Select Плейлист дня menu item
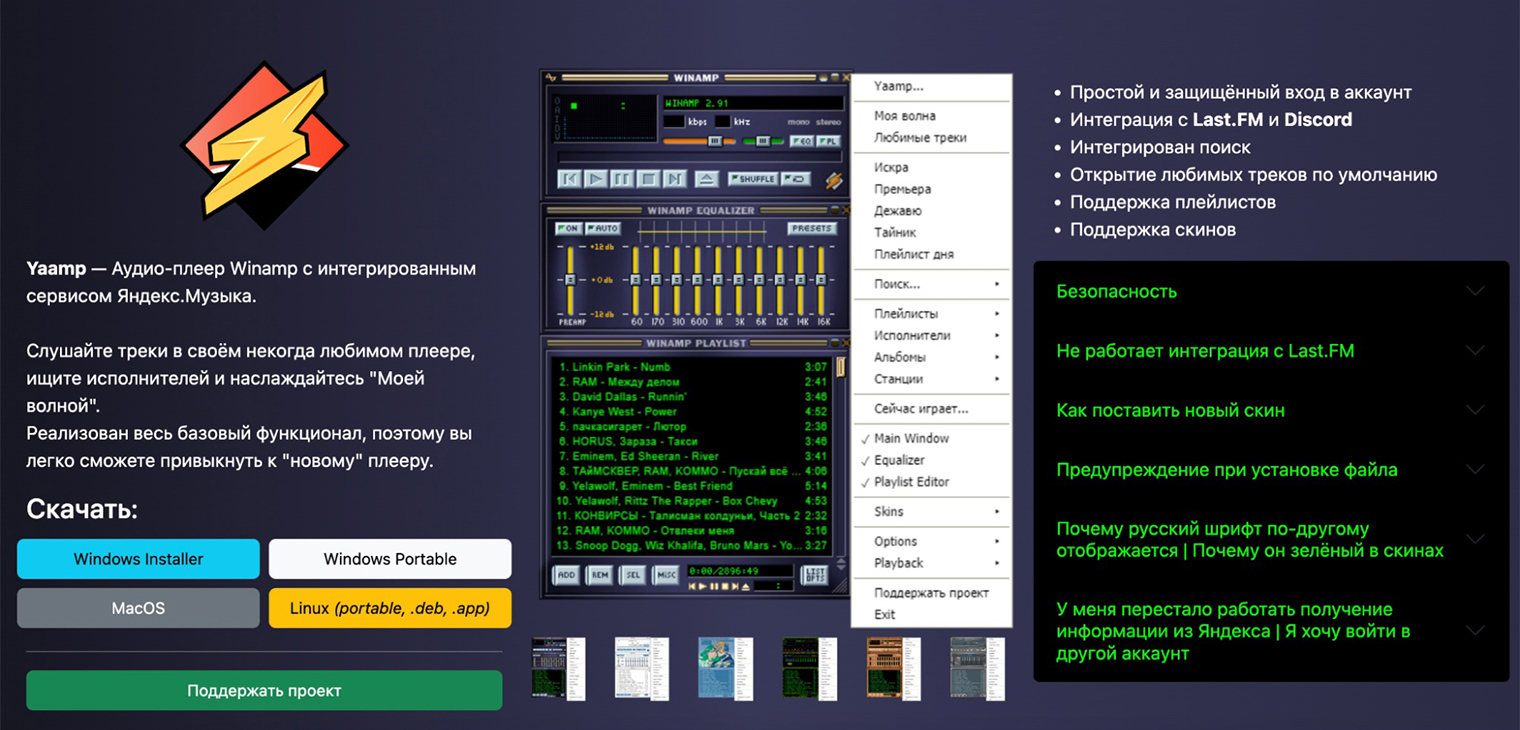Screen dimensions: 1520x730 [931, 254]
